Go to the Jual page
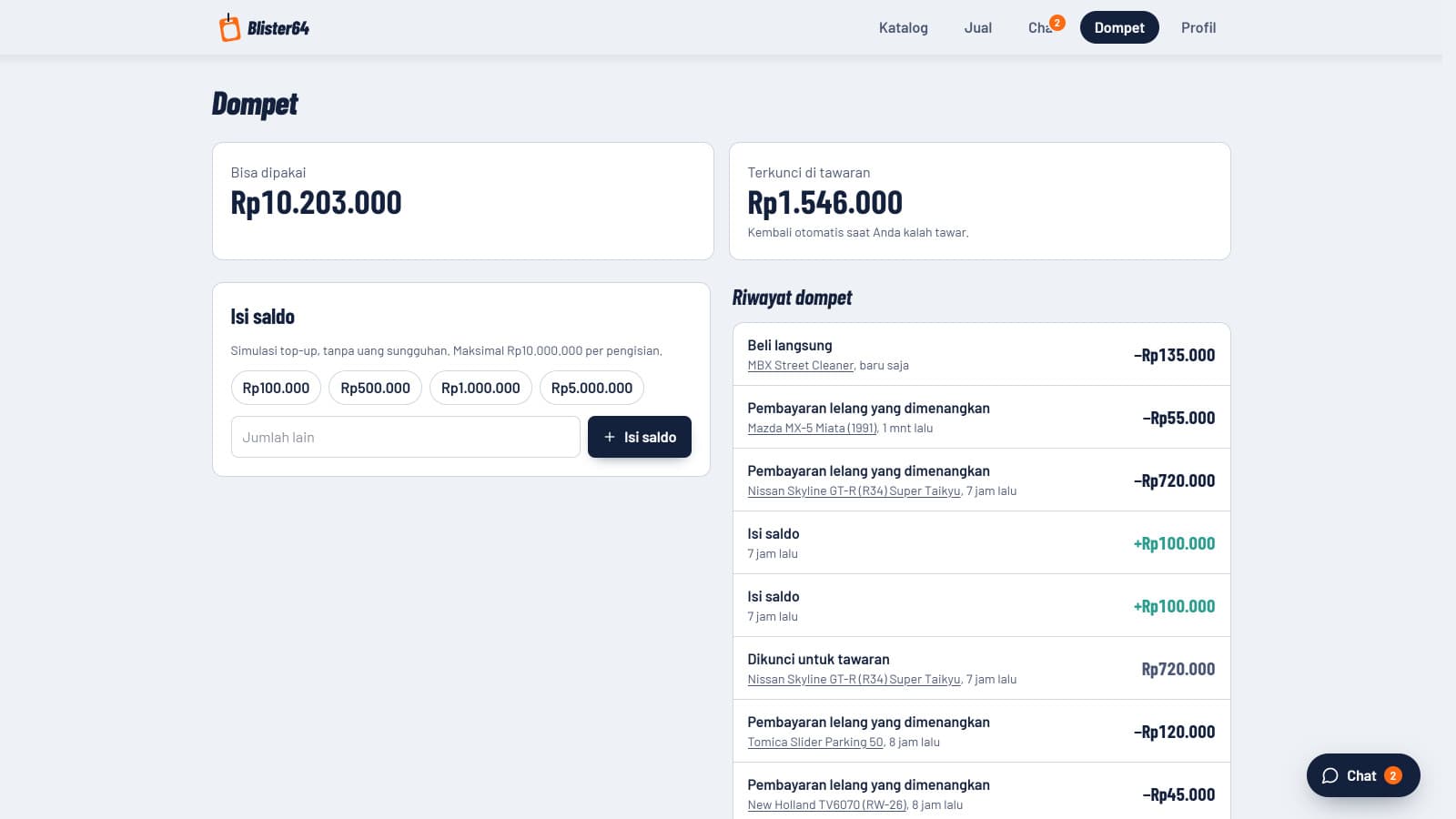1456x819 pixels. tap(978, 28)
